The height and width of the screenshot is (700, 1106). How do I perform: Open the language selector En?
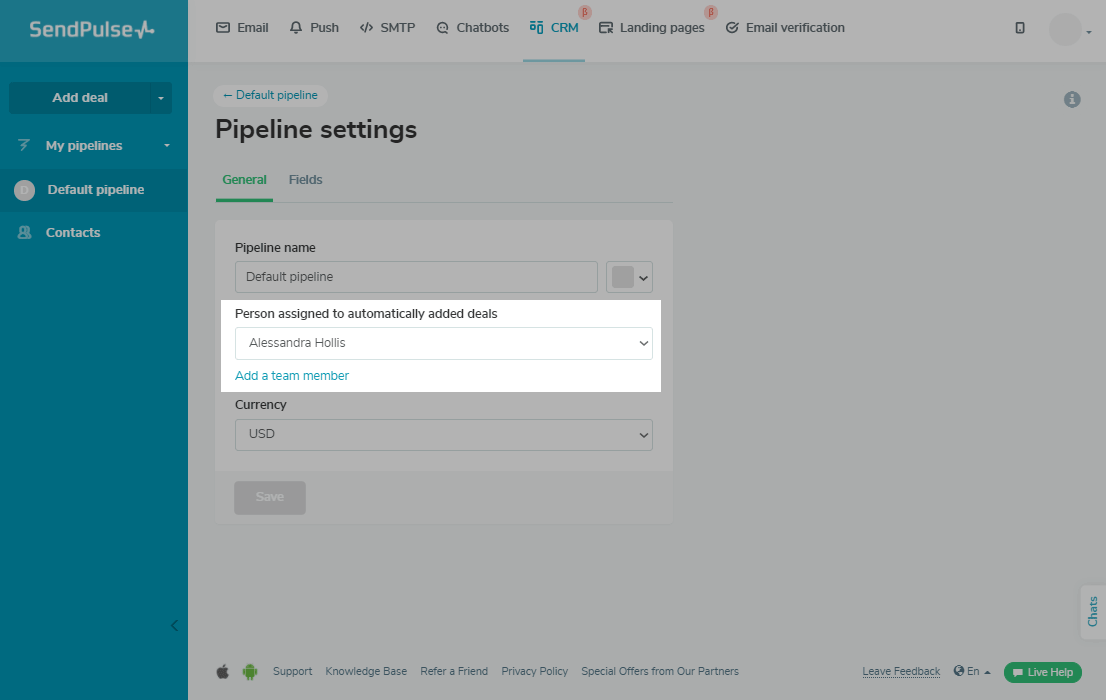[972, 672]
